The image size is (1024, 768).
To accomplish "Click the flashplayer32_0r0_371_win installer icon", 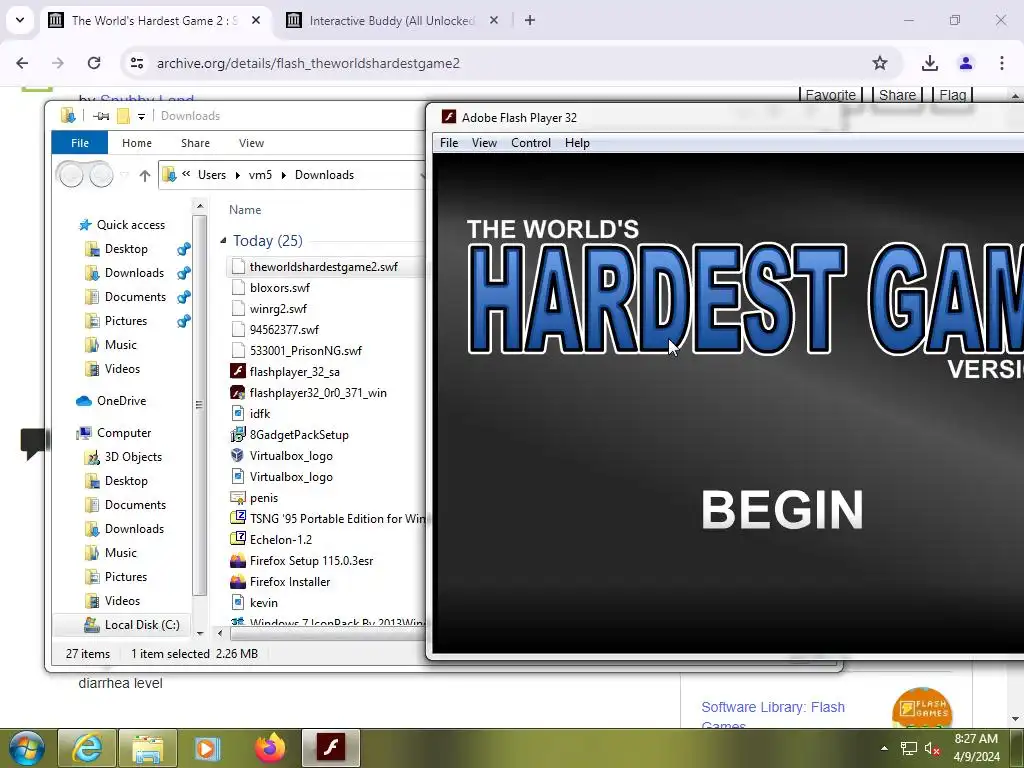I will coord(238,392).
